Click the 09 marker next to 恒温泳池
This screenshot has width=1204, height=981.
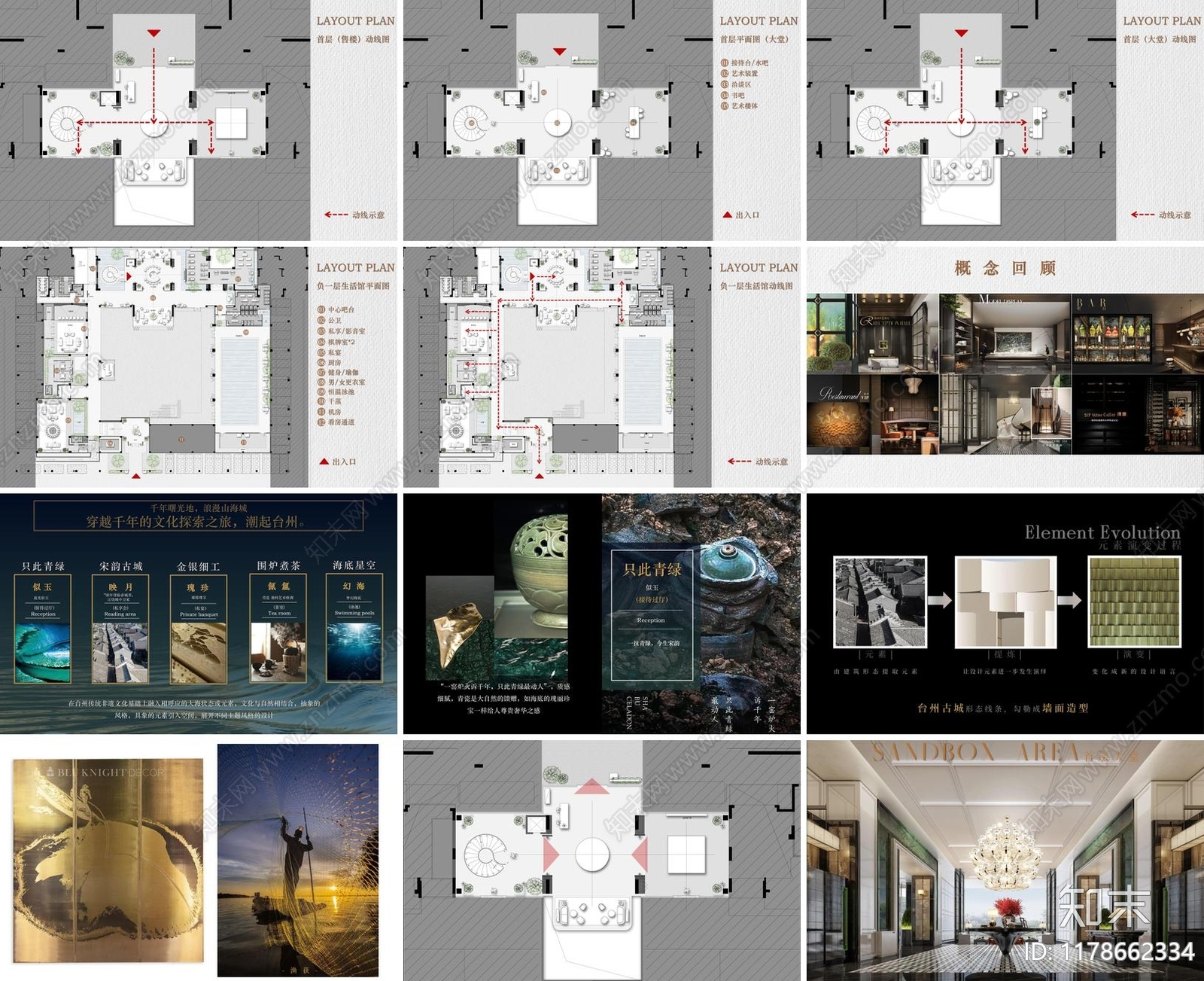[x=321, y=391]
